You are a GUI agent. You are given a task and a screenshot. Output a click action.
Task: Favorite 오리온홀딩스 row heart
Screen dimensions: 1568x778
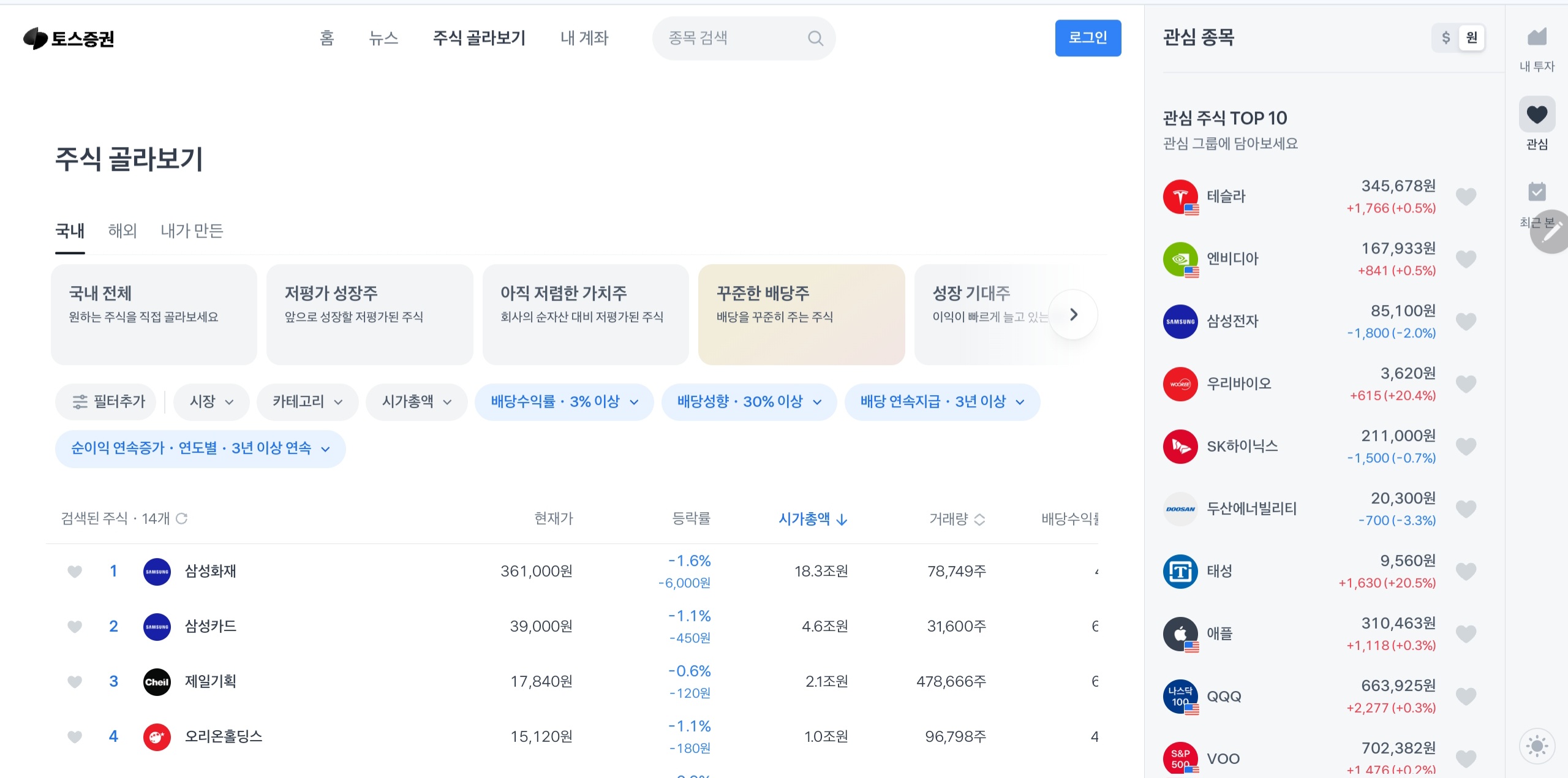click(x=75, y=737)
